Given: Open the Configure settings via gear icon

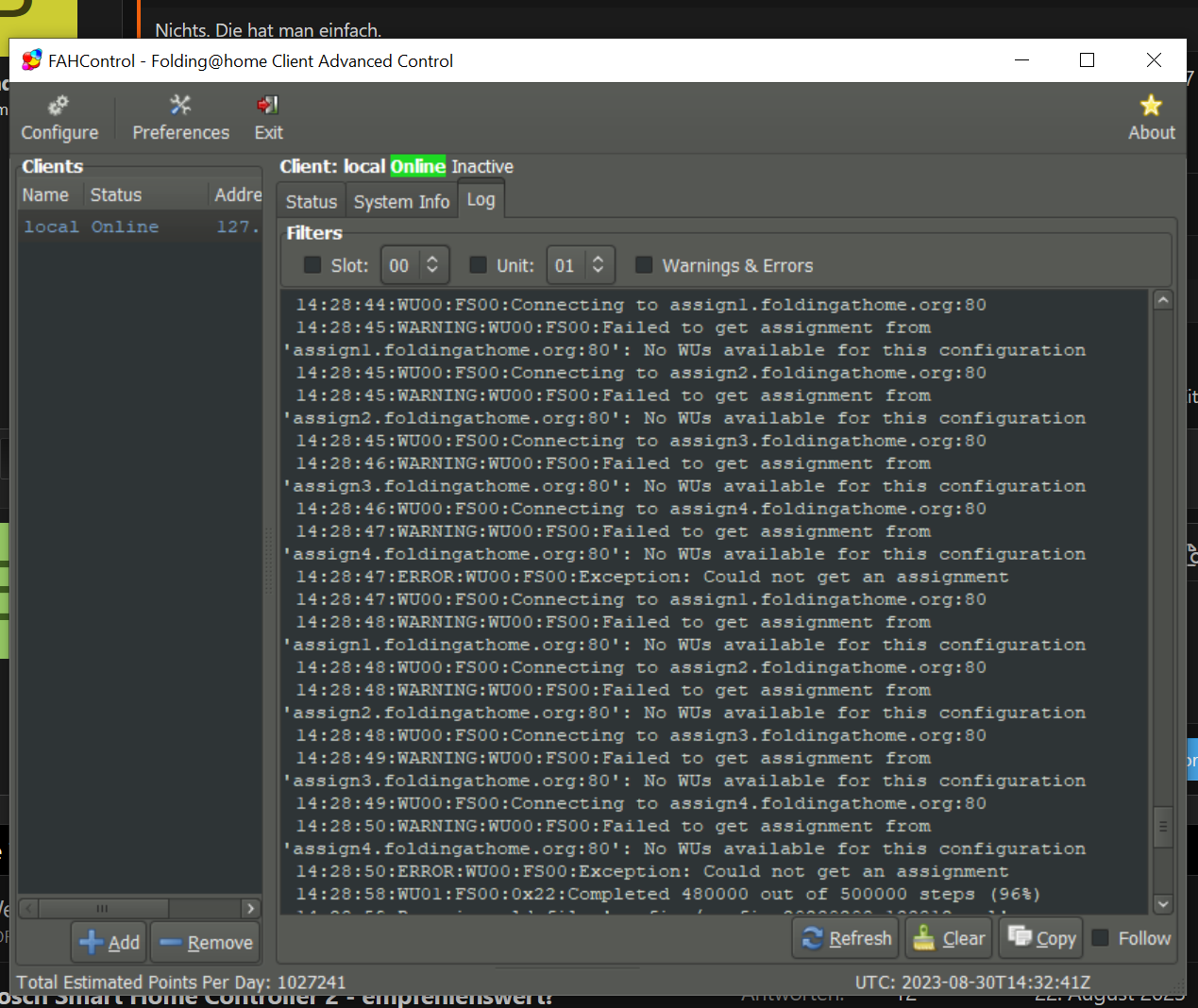Looking at the screenshot, I should click(x=59, y=105).
